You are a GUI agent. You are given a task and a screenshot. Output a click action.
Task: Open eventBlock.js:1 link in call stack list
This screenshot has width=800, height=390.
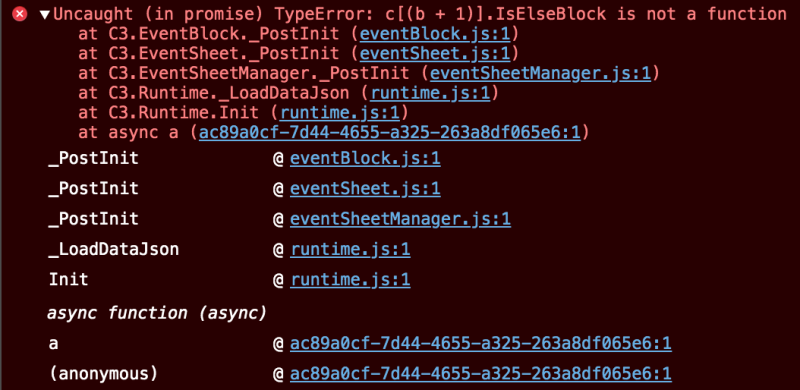pyautogui.click(x=365, y=159)
